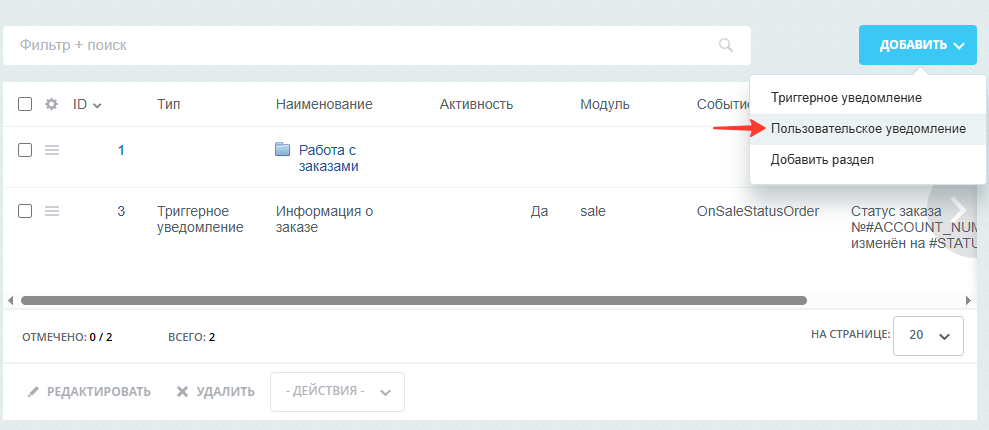This screenshot has height=430, width=989.
Task: Click the ВСЕГО: 2 counter
Action: point(192,337)
